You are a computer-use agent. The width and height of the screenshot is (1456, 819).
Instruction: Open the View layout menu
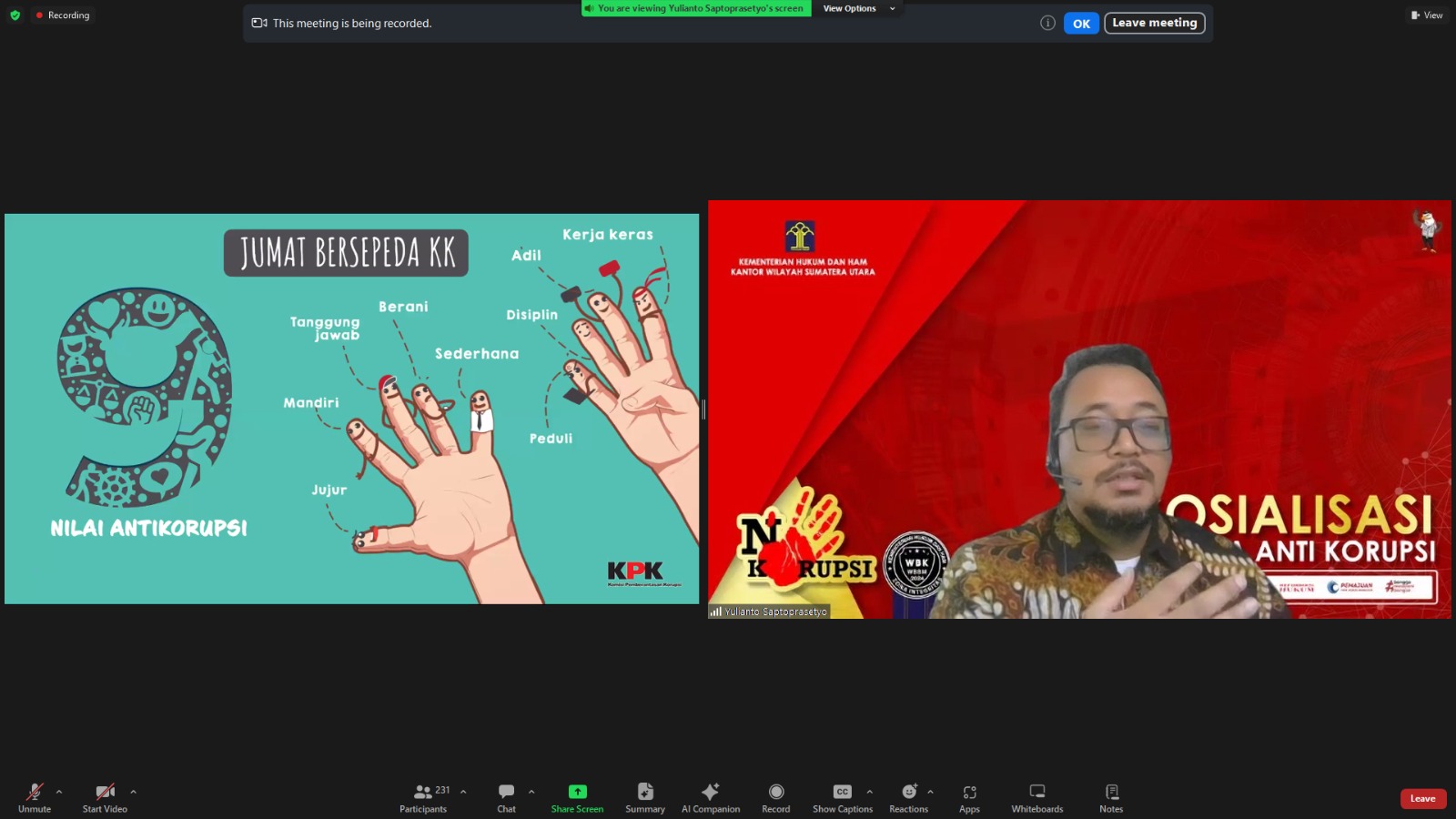tap(1427, 15)
